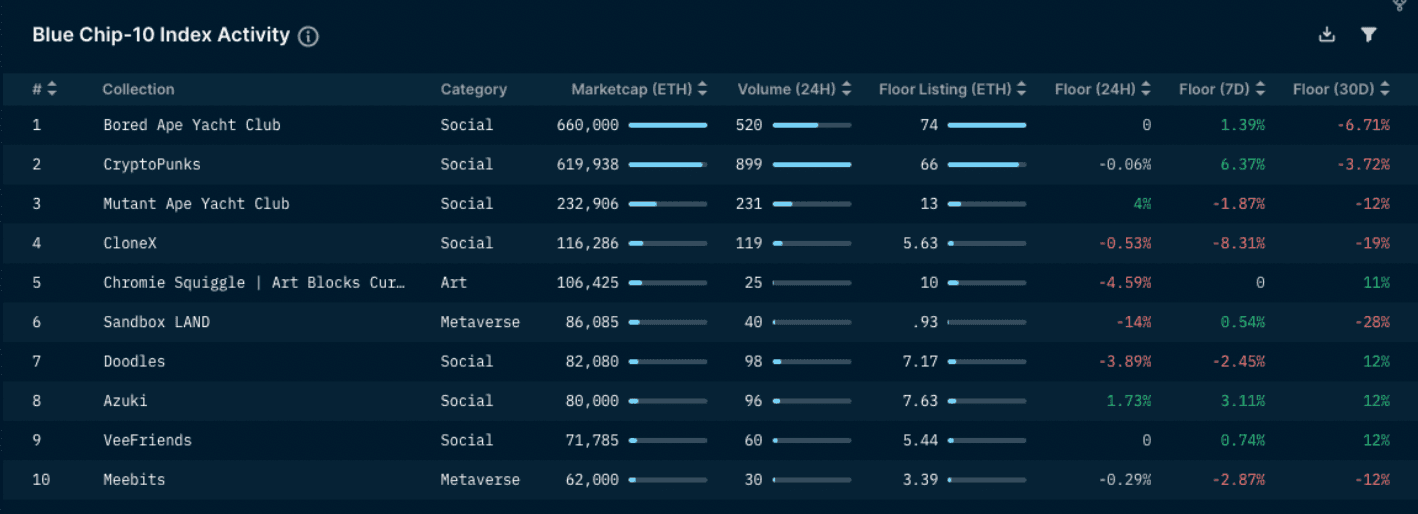This screenshot has width=1418, height=514.
Task: Click CryptoPunks 7D change 6.37%
Action: [x=1243, y=164]
